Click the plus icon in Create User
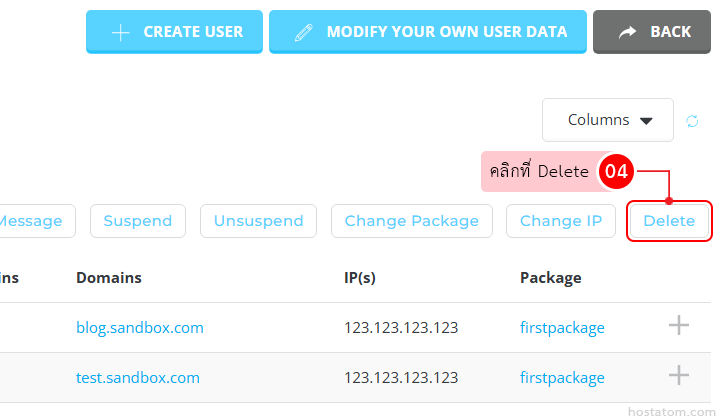 click(x=120, y=32)
